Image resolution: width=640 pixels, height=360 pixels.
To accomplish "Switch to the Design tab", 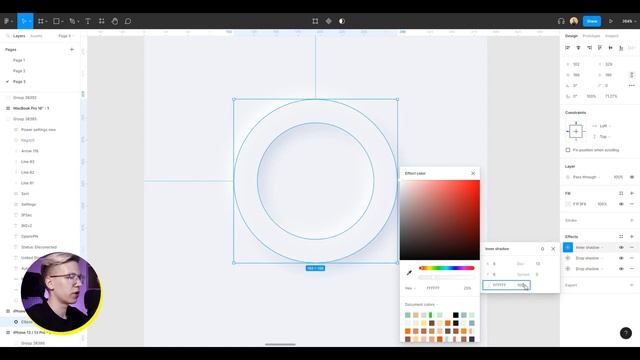I will click(x=571, y=36).
